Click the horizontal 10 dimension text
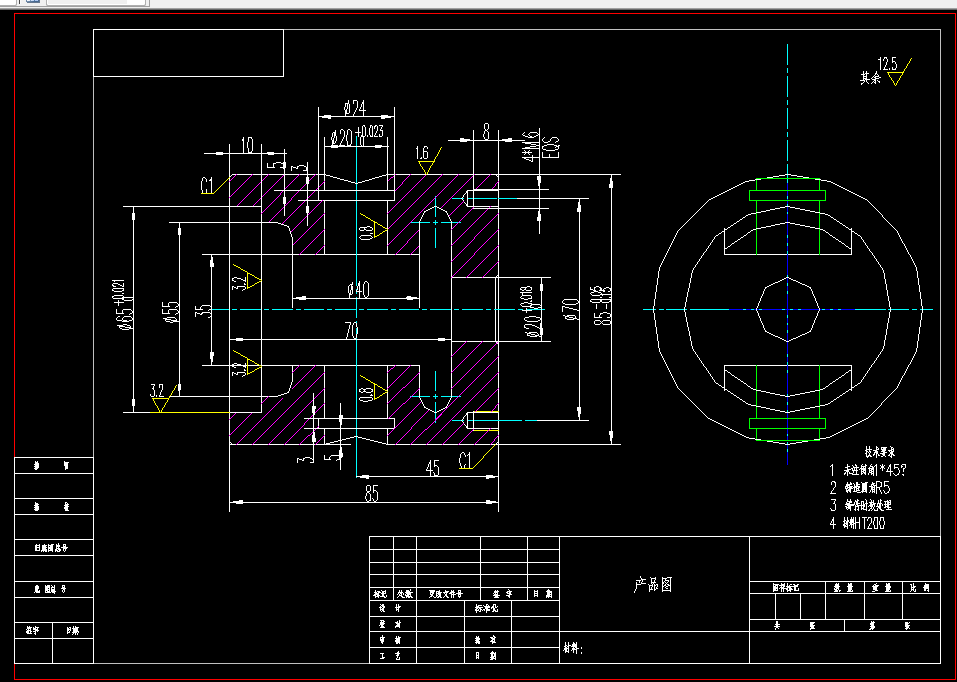 pyautogui.click(x=247, y=145)
